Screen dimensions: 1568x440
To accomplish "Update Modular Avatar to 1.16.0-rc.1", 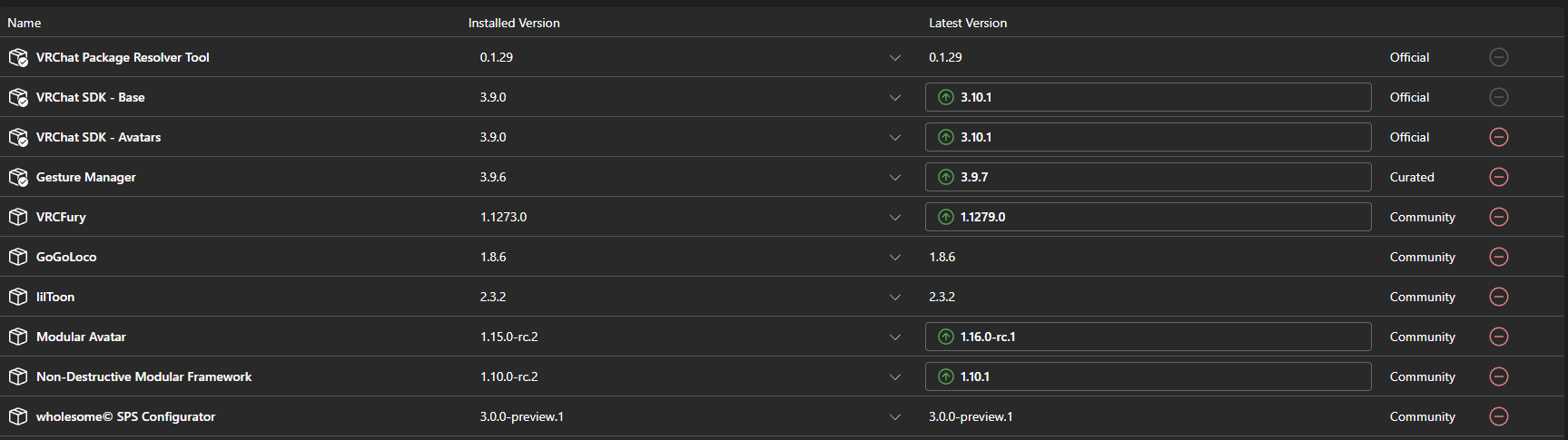I will point(1148,337).
